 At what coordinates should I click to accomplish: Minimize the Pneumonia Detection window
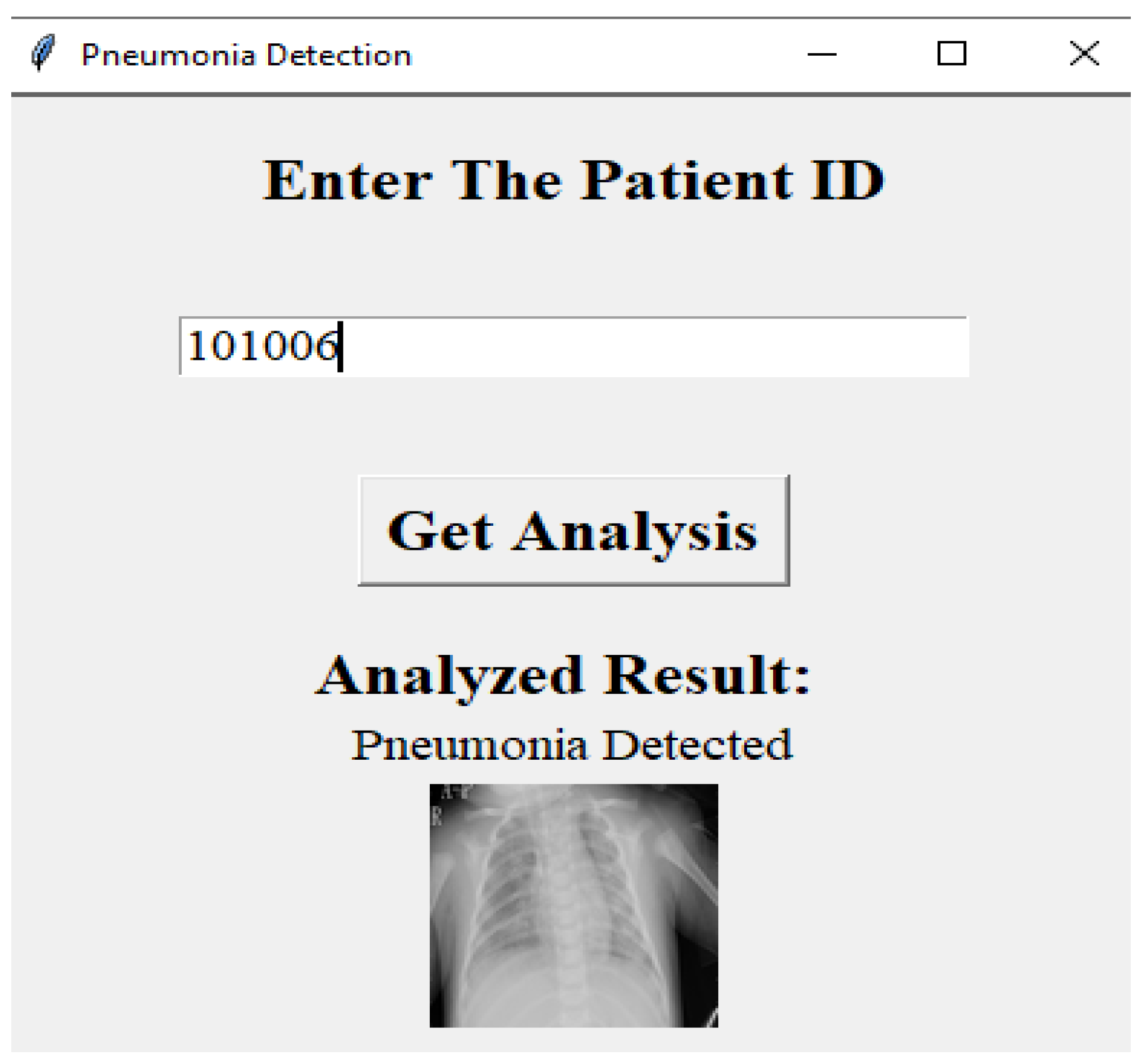pos(821,54)
